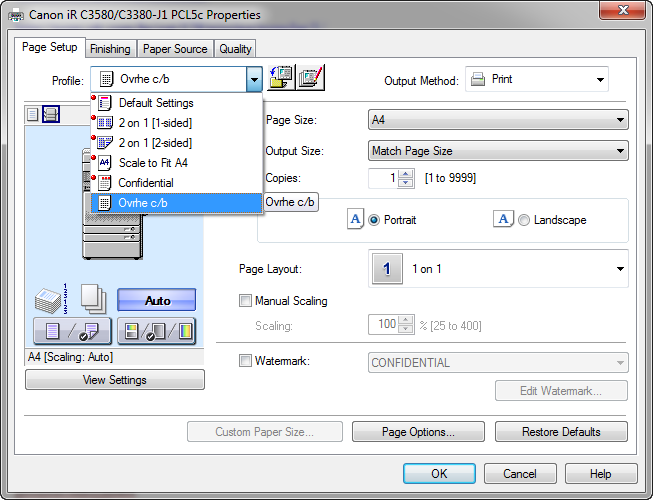Viewport: 653px width, 500px height.
Task: Click the Copies number field
Action: 383,179
